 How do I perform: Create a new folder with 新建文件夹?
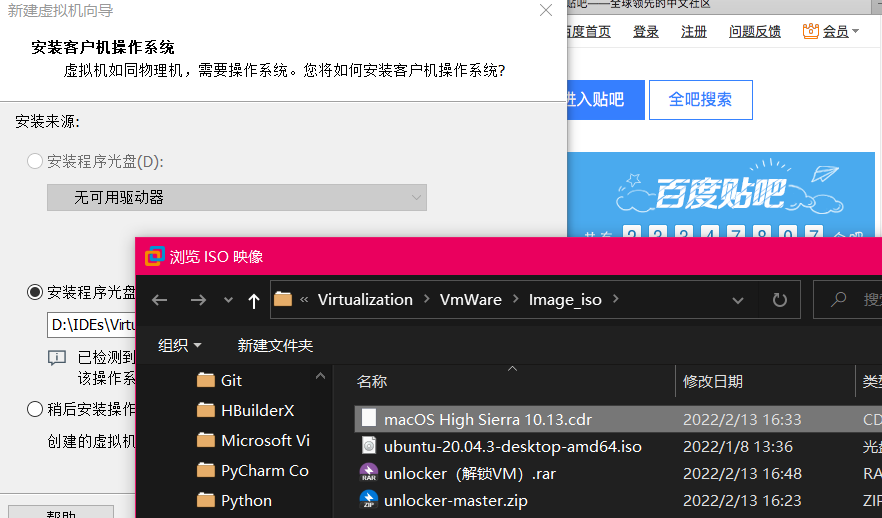275,345
